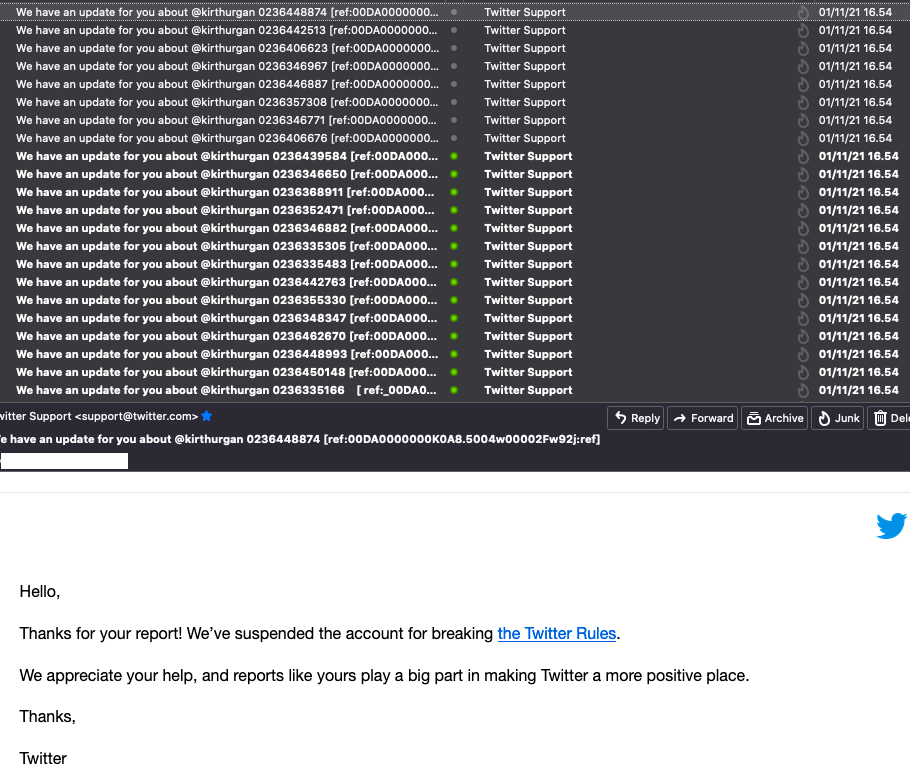Mark message 0236346771 as junk via row icon
Viewport: 910px width, 774px height.
(x=803, y=121)
